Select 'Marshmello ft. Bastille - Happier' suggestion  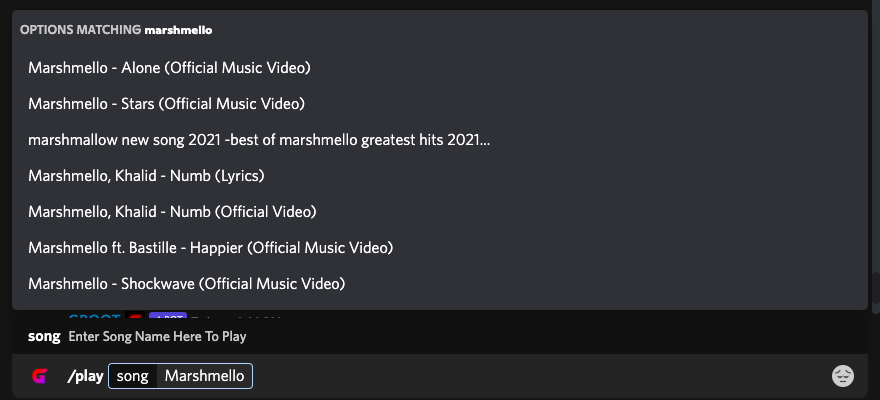[210, 248]
